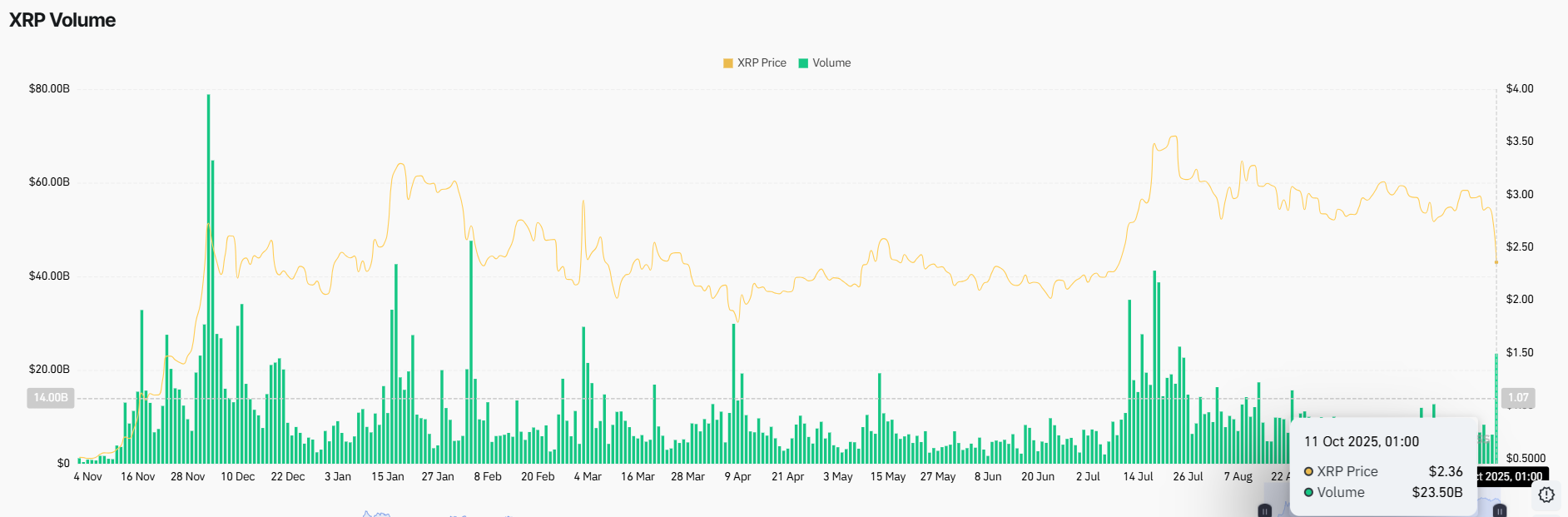Click the XRP Volume chart title

62,20
